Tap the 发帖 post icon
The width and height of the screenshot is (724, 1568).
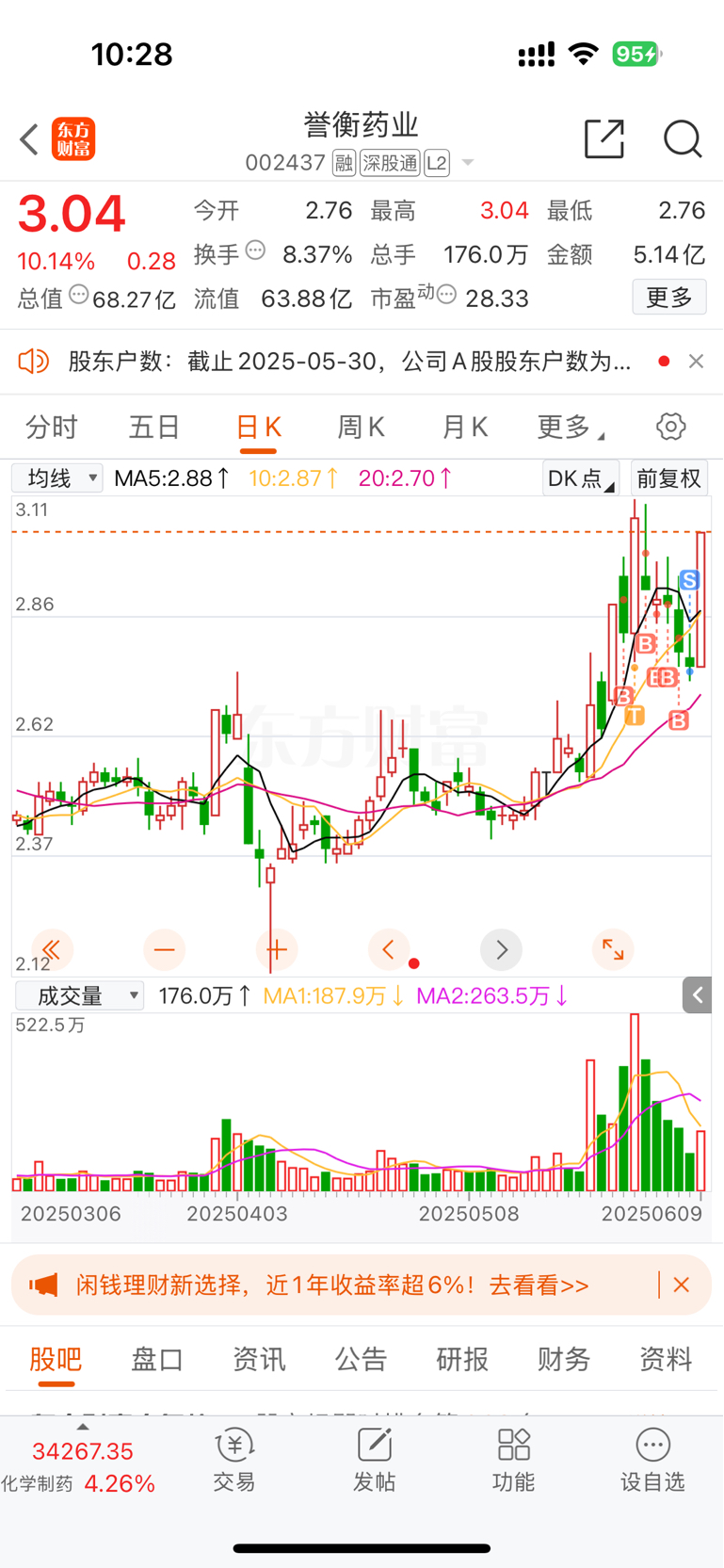tap(375, 1460)
